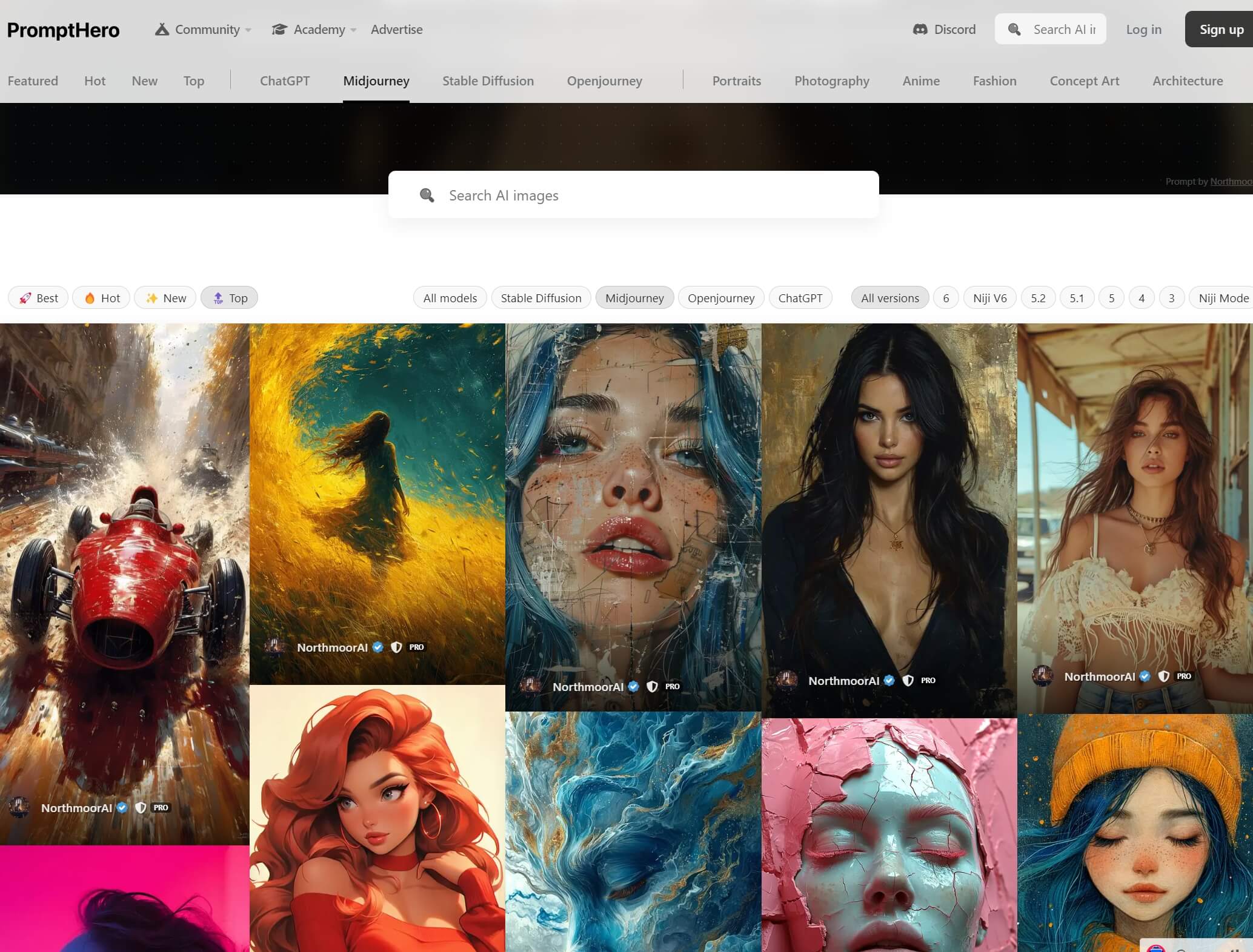
Task: Click the Discord icon in the header
Action: pos(920,29)
